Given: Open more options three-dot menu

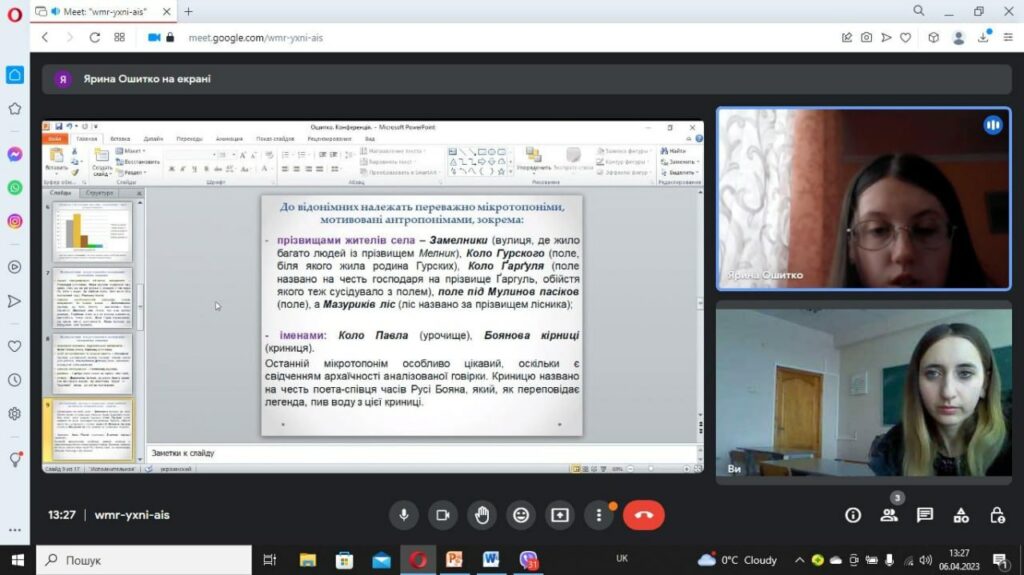Looking at the screenshot, I should point(599,515).
